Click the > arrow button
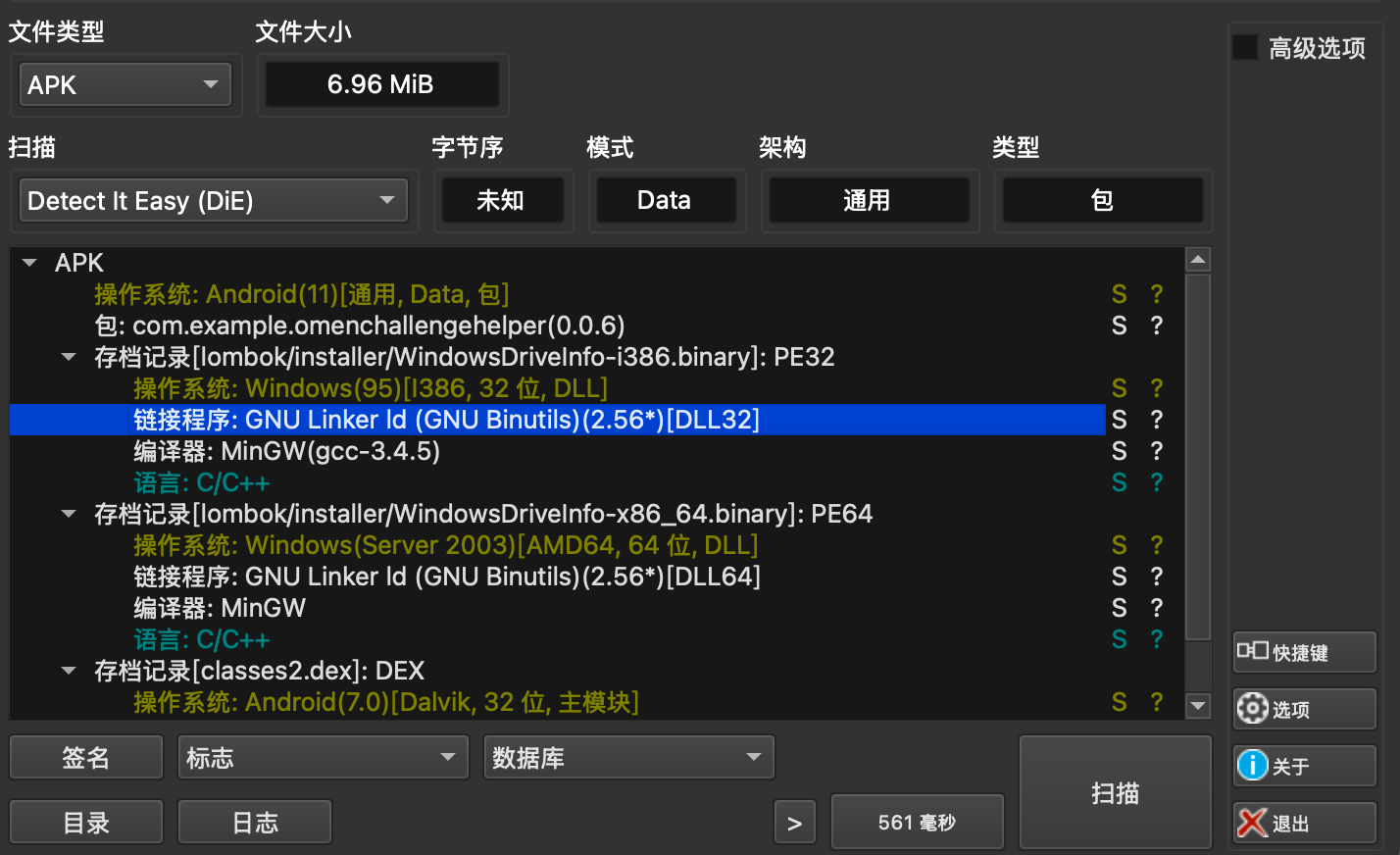Screen dimensions: 1400x855 click(795, 823)
